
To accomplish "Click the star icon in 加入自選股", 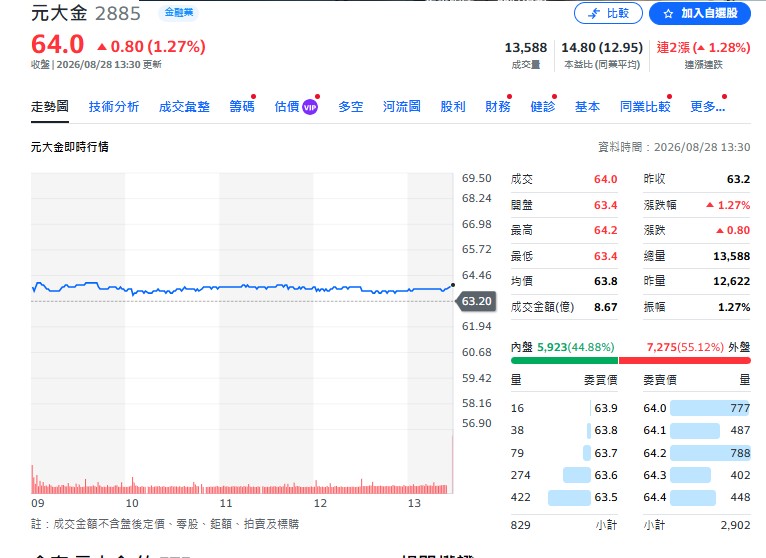I will point(668,14).
